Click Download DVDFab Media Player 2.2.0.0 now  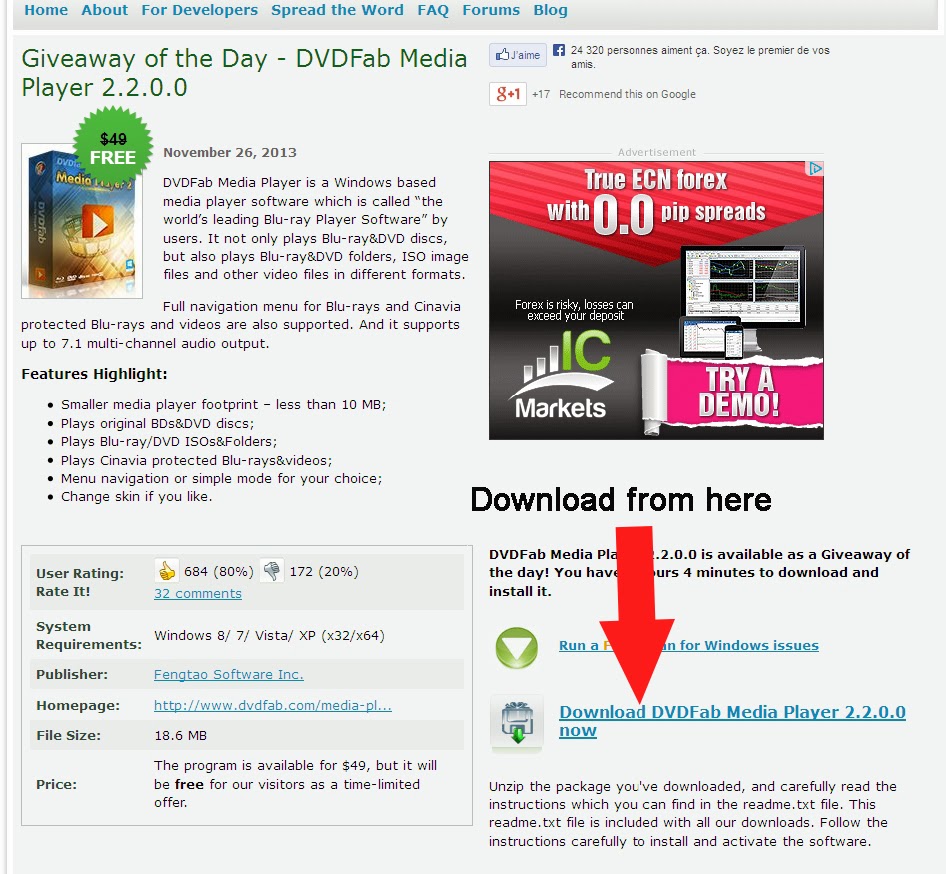tap(732, 721)
